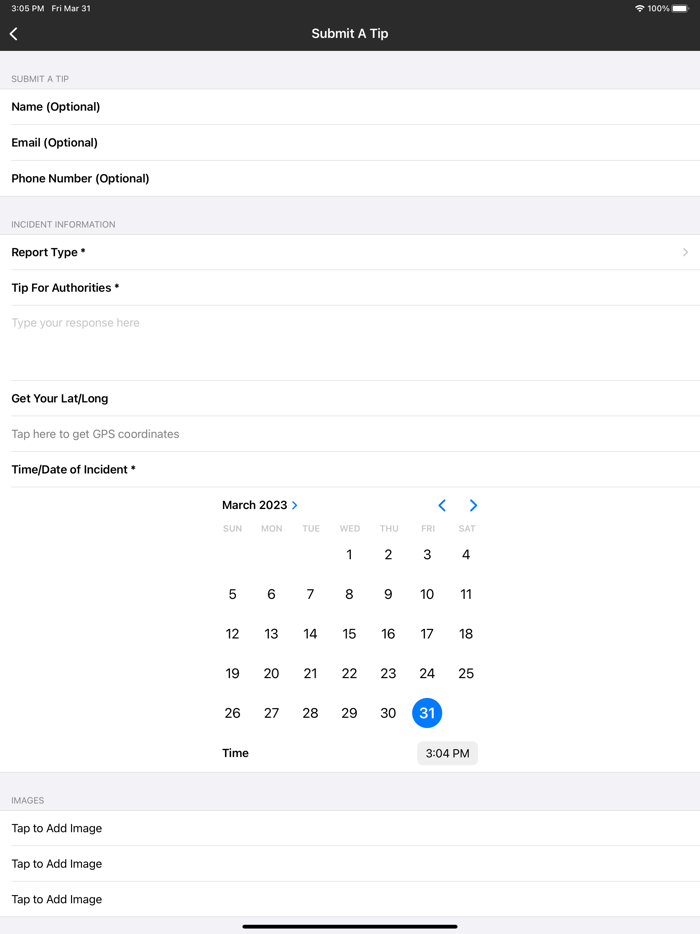Select March 18 on calendar
Image resolution: width=700 pixels, height=934 pixels.
466,634
